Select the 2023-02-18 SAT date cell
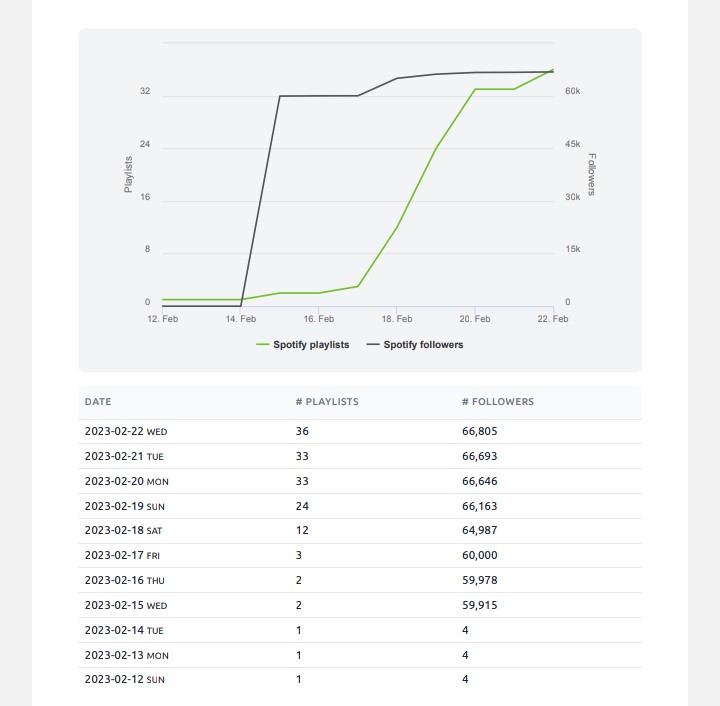720x706 pixels. pyautogui.click(x=123, y=530)
